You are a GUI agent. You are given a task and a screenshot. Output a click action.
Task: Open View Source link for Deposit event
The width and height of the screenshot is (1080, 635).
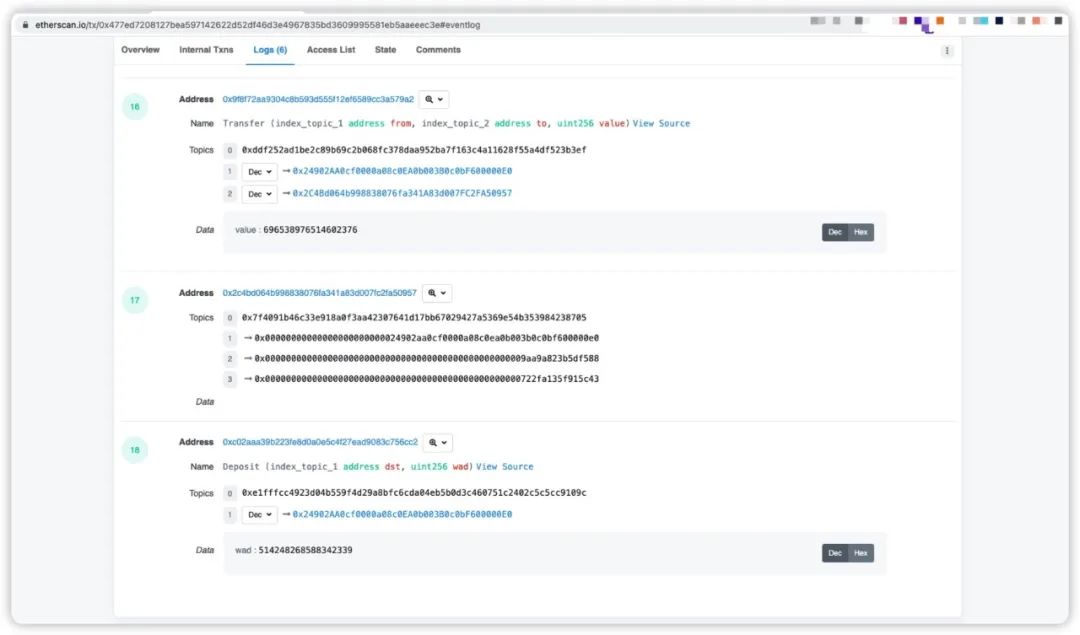(x=504, y=466)
